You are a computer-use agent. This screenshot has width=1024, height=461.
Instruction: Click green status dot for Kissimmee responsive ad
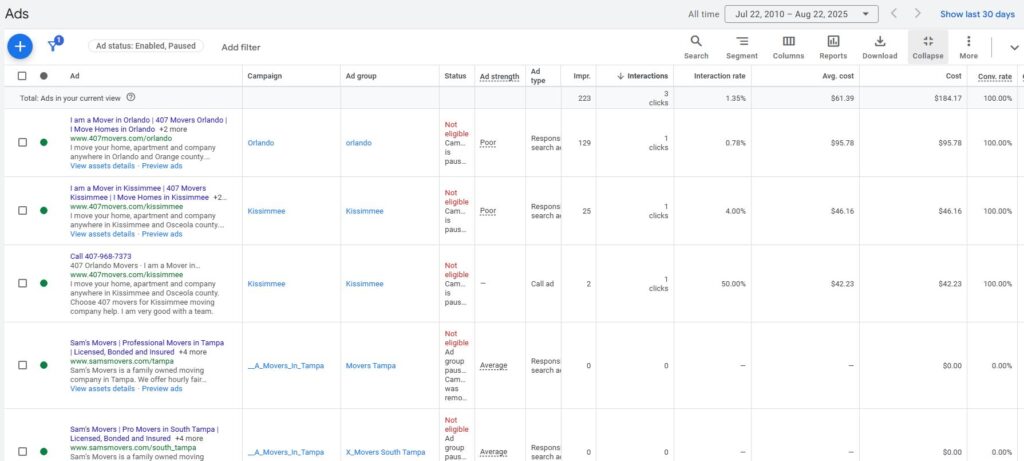click(44, 210)
